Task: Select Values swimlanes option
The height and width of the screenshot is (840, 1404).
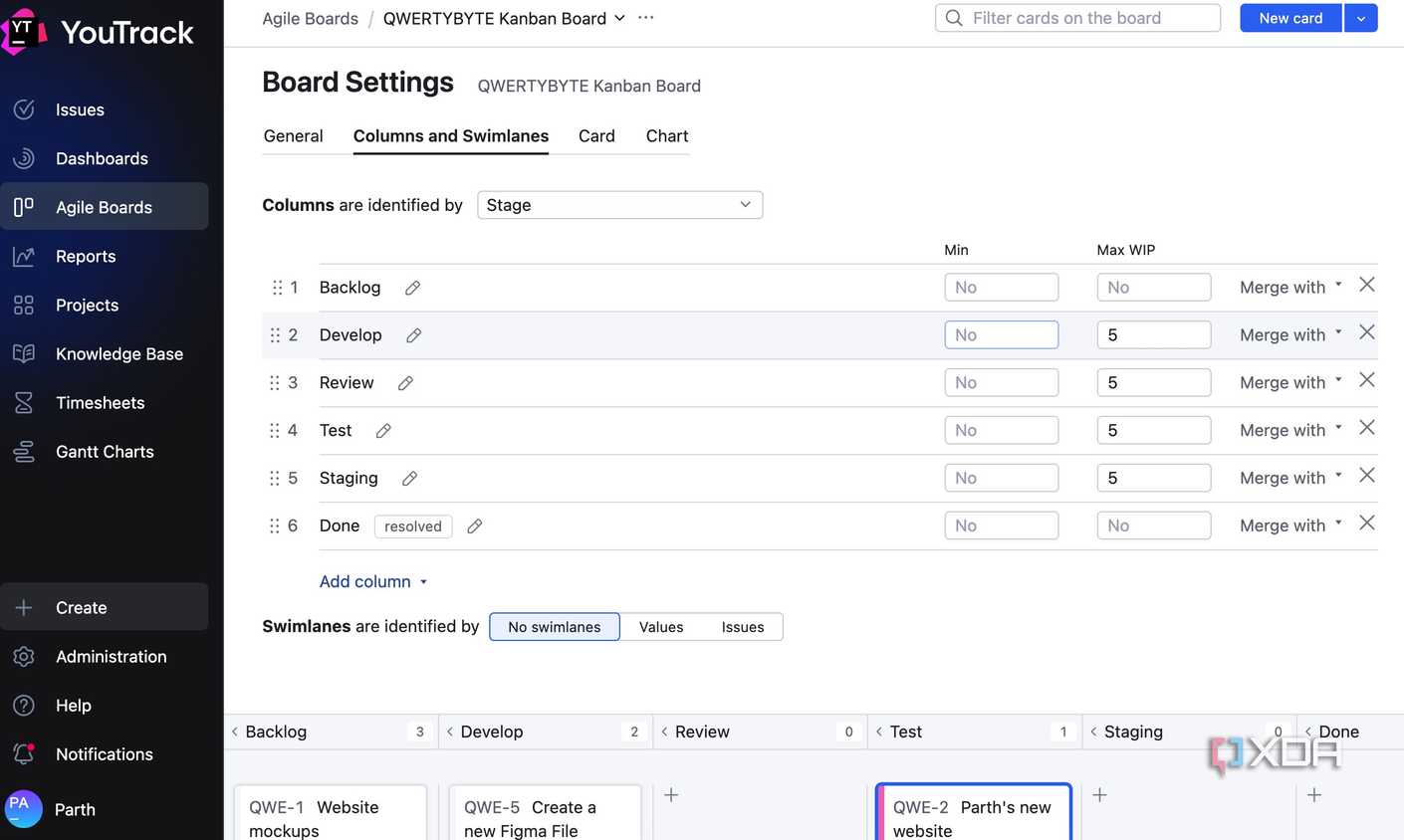Action: (661, 627)
